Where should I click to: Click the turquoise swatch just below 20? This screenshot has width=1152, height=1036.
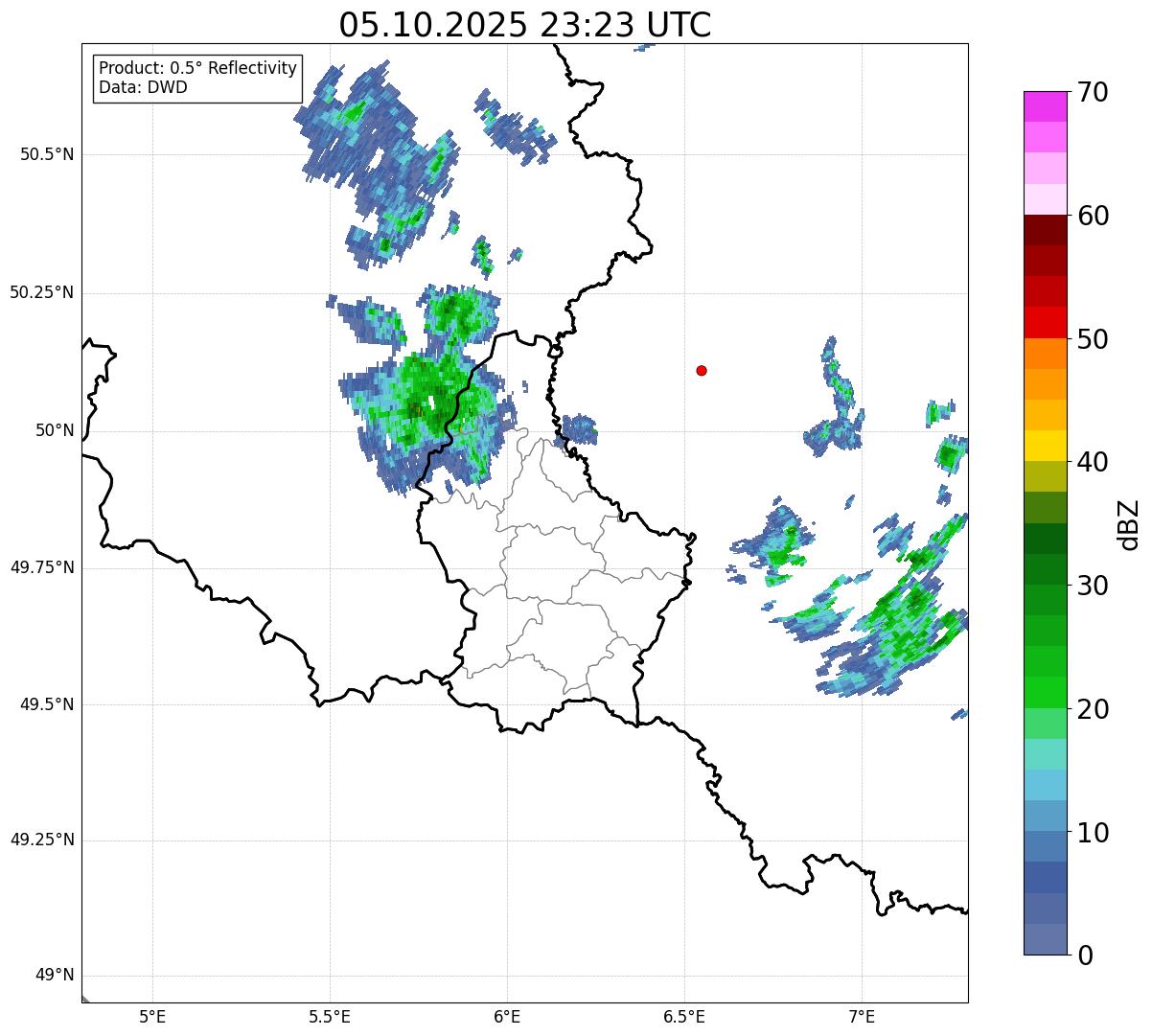[1046, 754]
